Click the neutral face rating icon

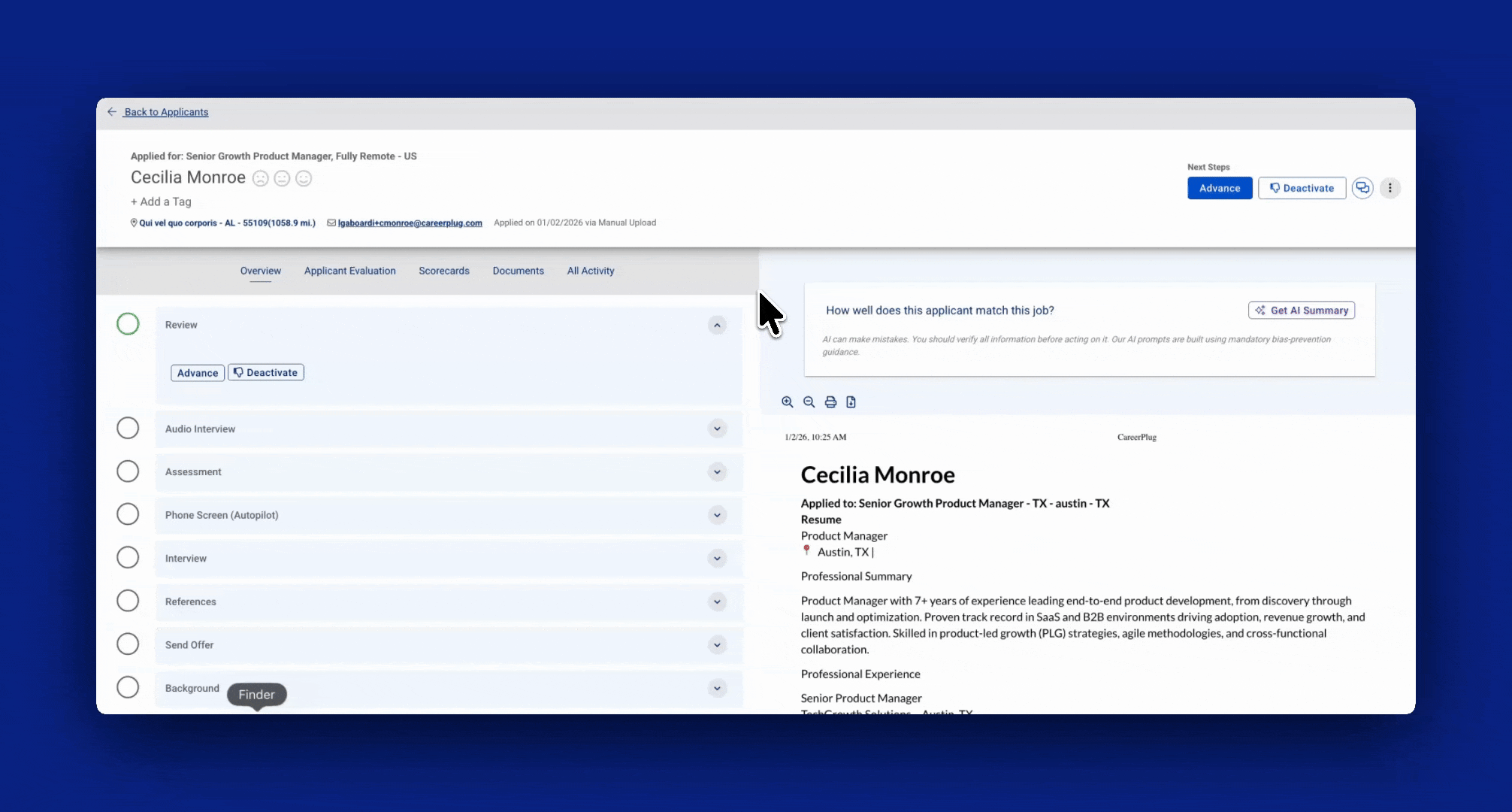click(x=282, y=178)
